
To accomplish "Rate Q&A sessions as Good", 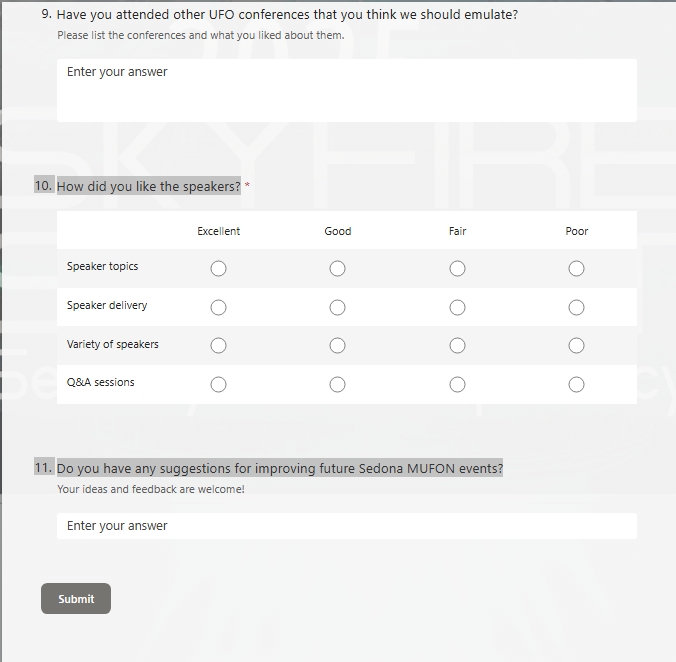I will click(x=337, y=384).
